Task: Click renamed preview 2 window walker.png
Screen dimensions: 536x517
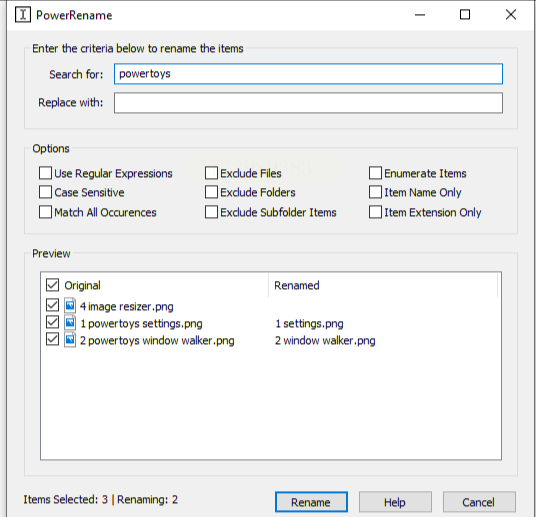Action: pos(325,341)
